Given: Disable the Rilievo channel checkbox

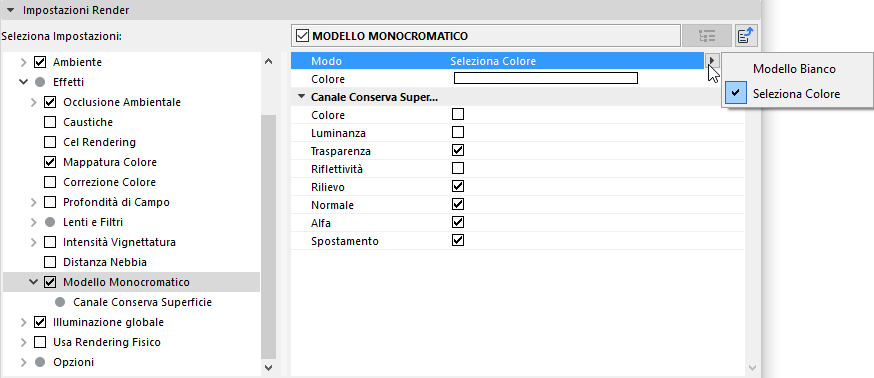Looking at the screenshot, I should pyautogui.click(x=458, y=186).
